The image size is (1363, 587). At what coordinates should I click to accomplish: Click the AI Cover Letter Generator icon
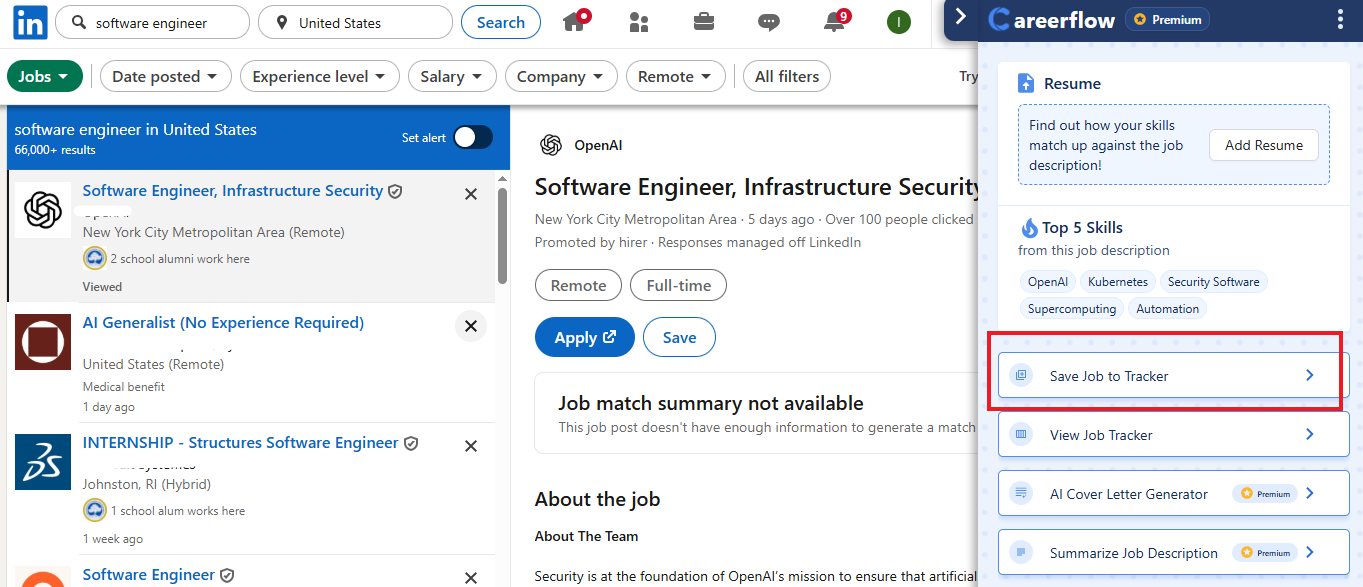click(1021, 494)
